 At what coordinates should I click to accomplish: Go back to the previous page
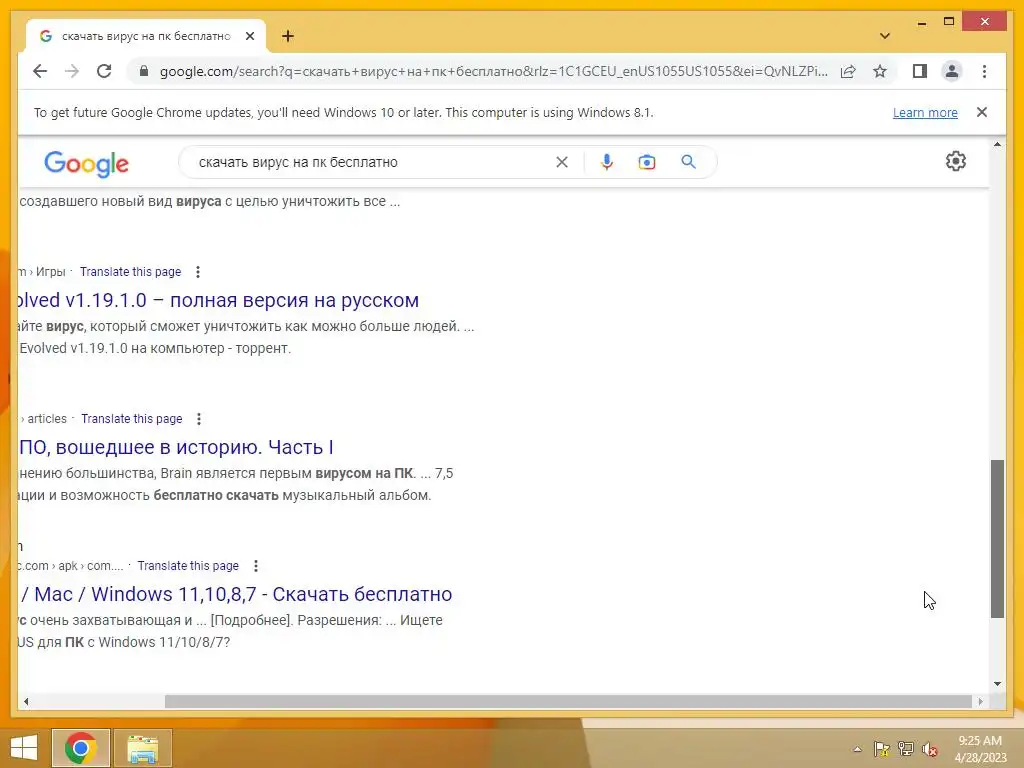pyautogui.click(x=40, y=71)
